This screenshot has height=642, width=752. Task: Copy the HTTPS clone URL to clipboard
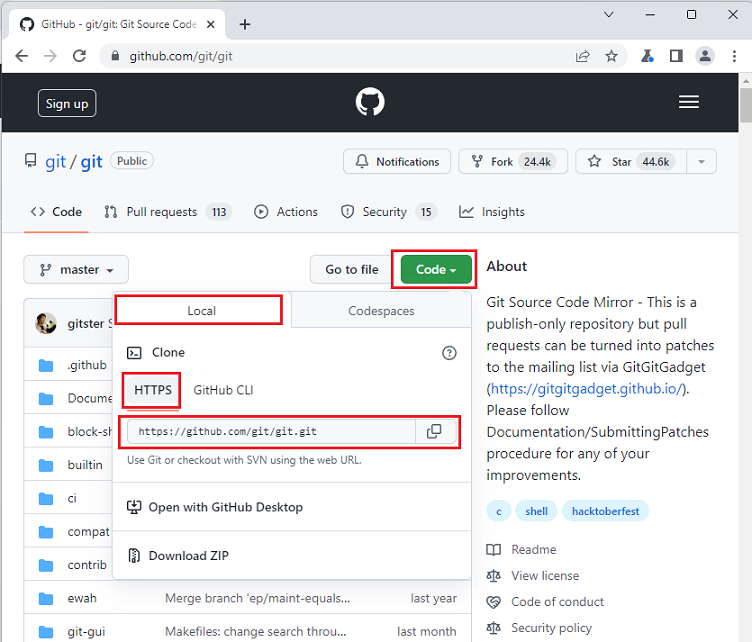click(434, 431)
